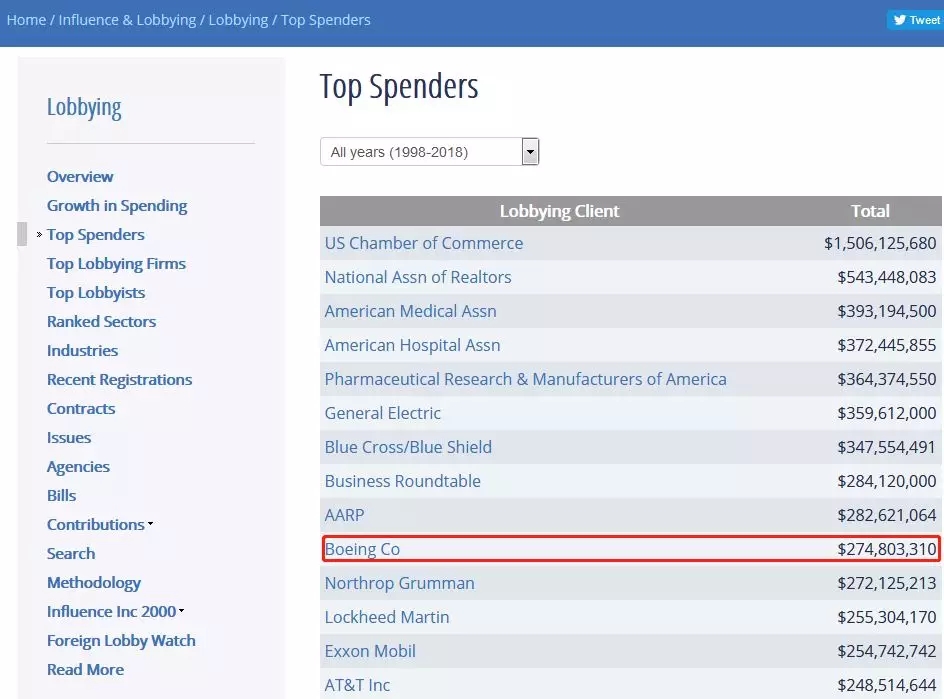
Task: Click the $359,612,000 total value
Action: pyautogui.click(x=887, y=413)
